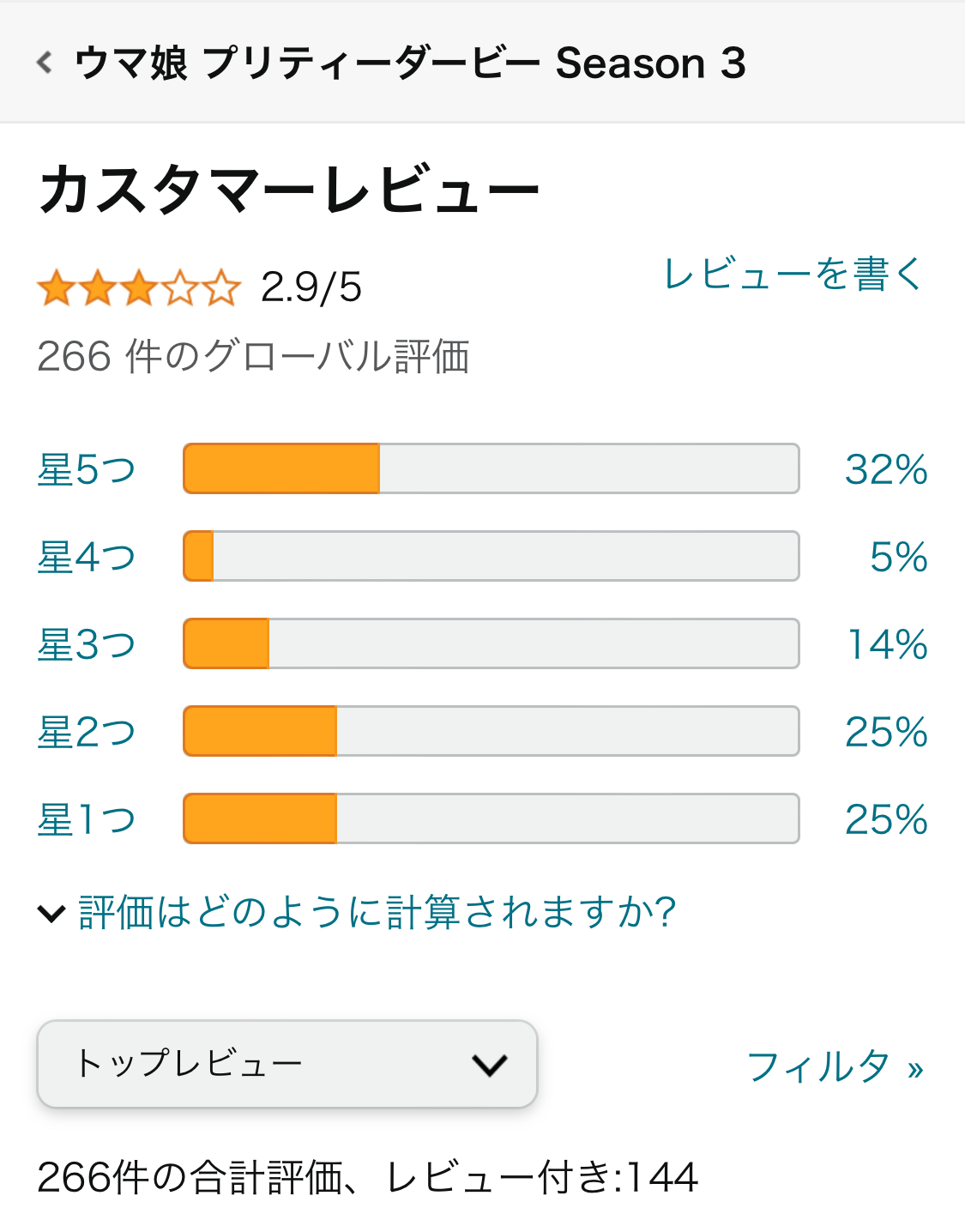The width and height of the screenshot is (965, 1232).
Task: Open the トップレビュー sort dropdown
Action: (x=286, y=1064)
